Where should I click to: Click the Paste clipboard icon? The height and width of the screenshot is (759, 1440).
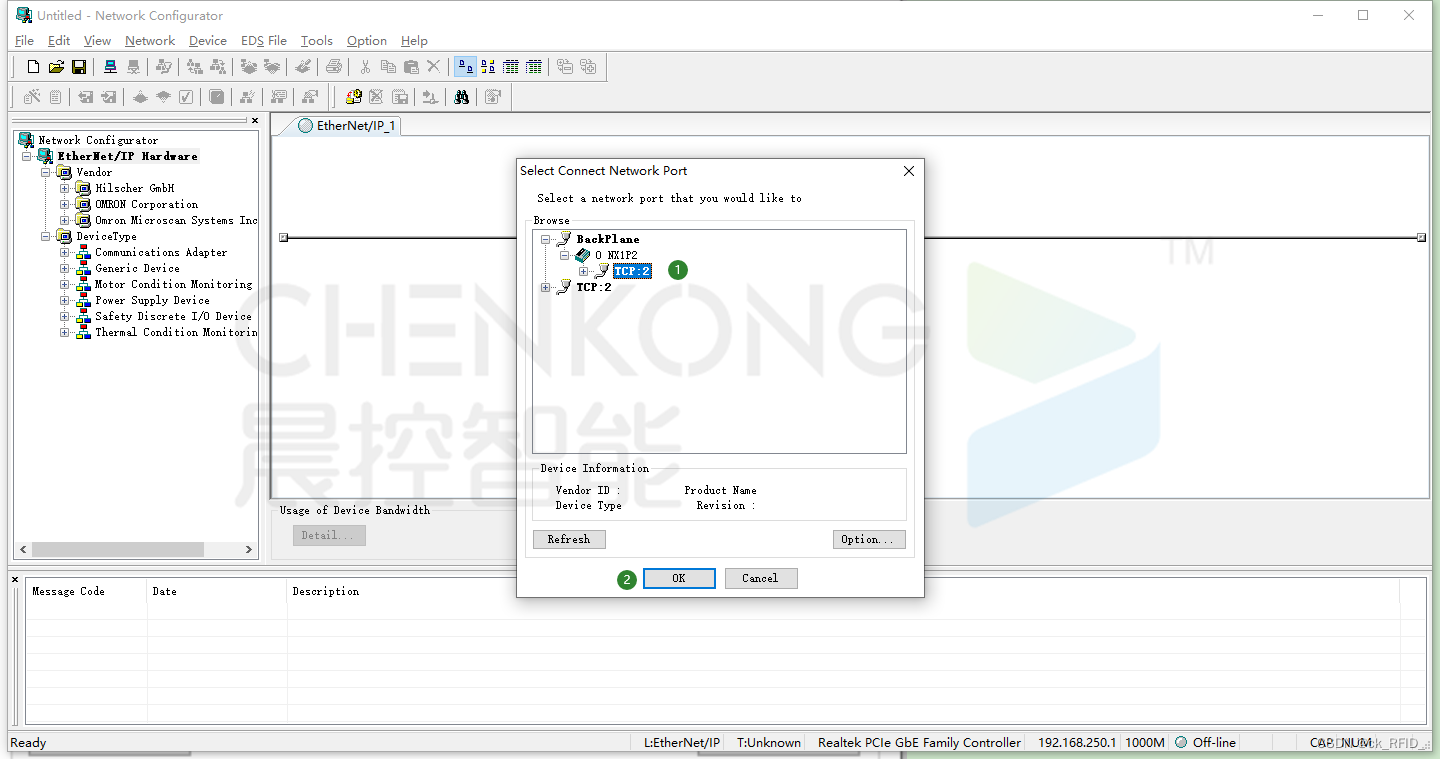tap(411, 67)
